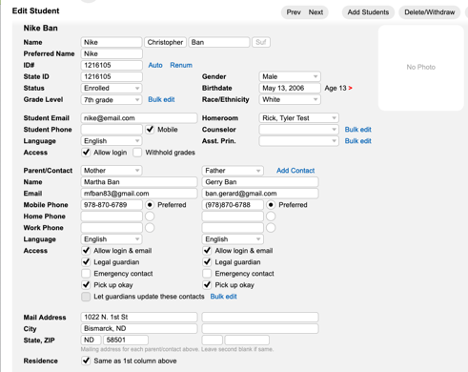Select Father's mobile phone Preferred radio

pyautogui.click(x=271, y=205)
